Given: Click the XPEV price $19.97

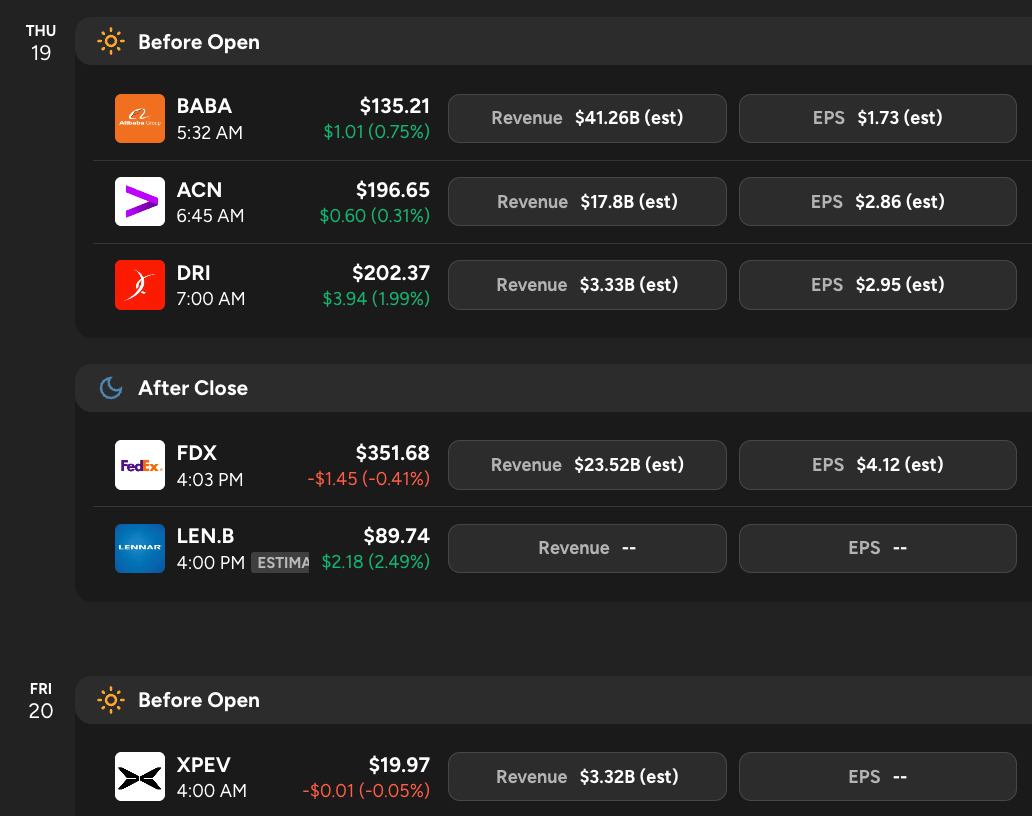Looking at the screenshot, I should [399, 765].
